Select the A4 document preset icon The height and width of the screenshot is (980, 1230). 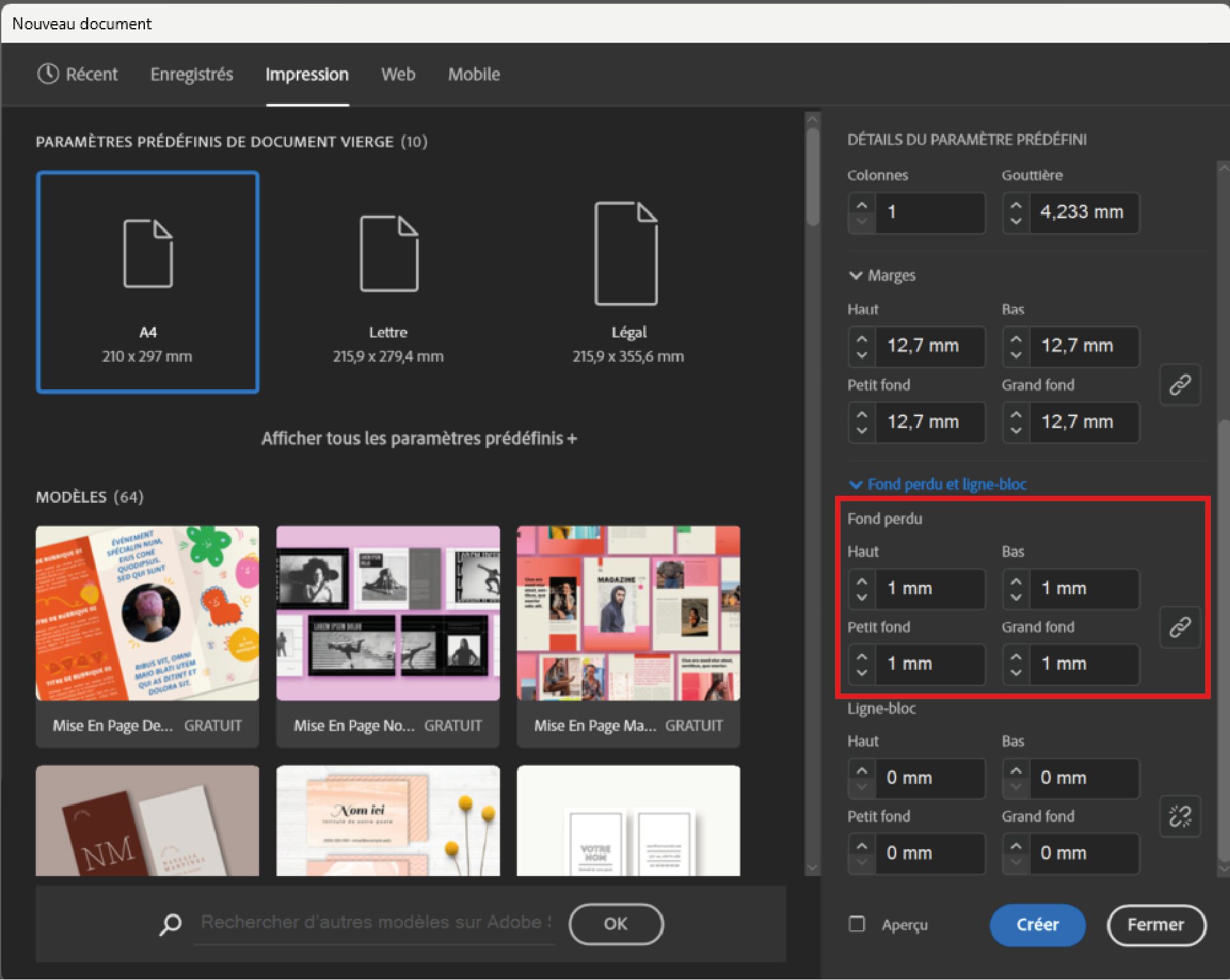pyautogui.click(x=147, y=254)
